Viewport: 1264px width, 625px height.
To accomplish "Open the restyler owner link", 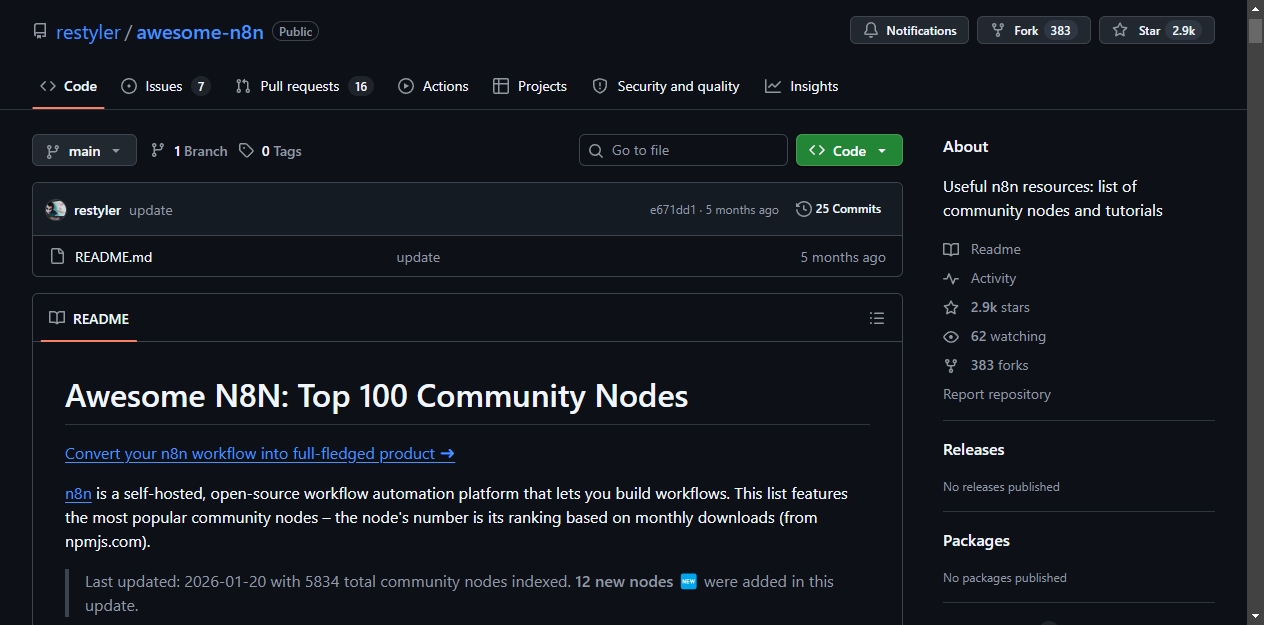I will coord(88,32).
